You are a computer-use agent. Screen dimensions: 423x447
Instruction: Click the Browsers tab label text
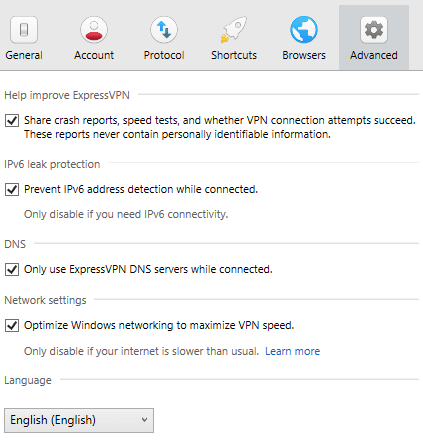(304, 55)
